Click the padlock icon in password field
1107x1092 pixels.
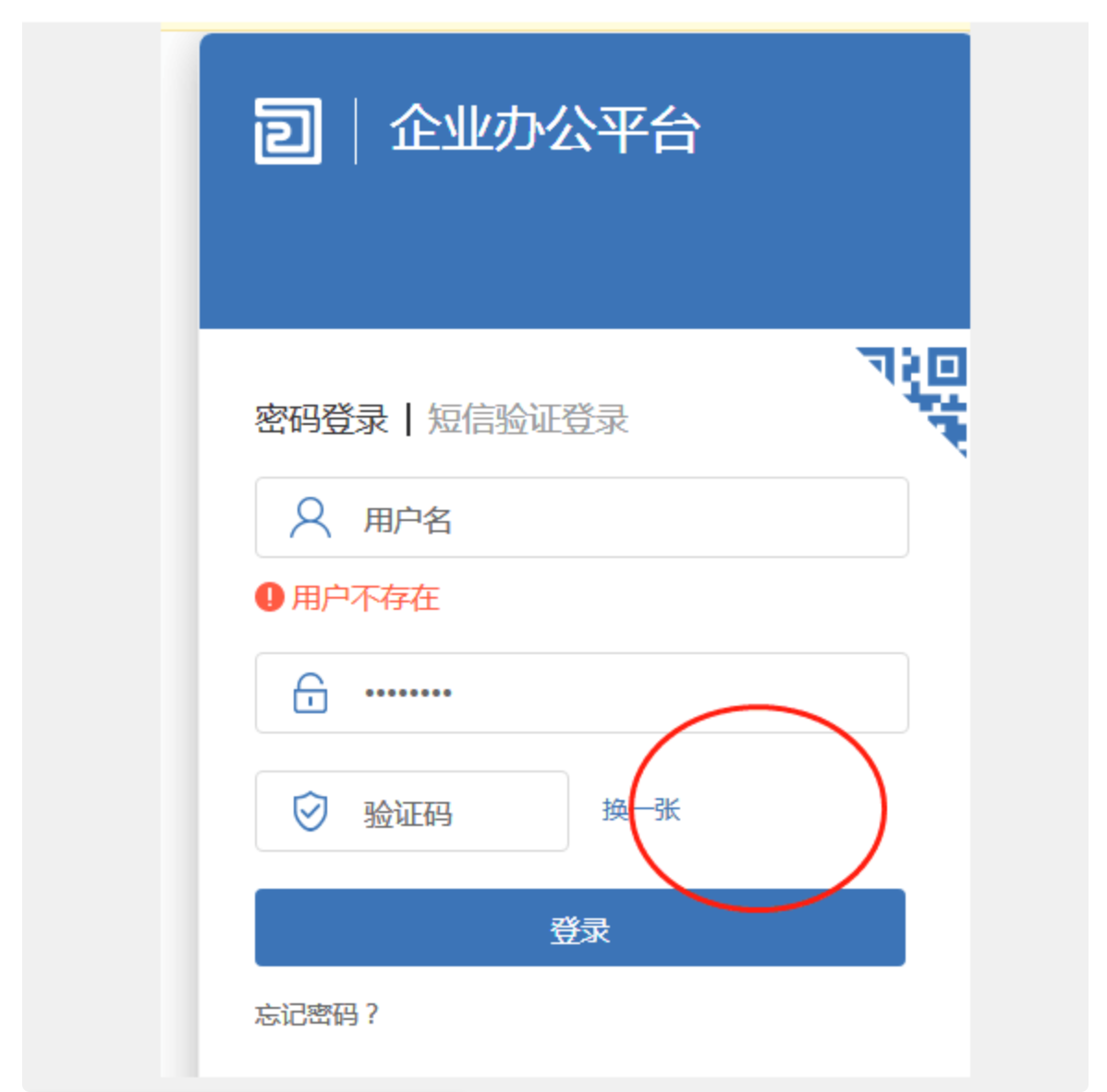coord(310,693)
